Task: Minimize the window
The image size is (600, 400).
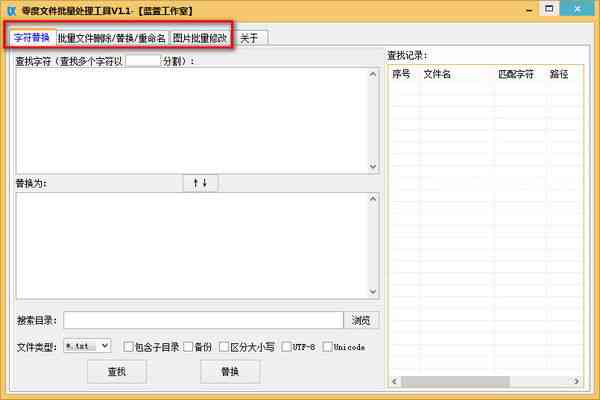Action: [530, 10]
